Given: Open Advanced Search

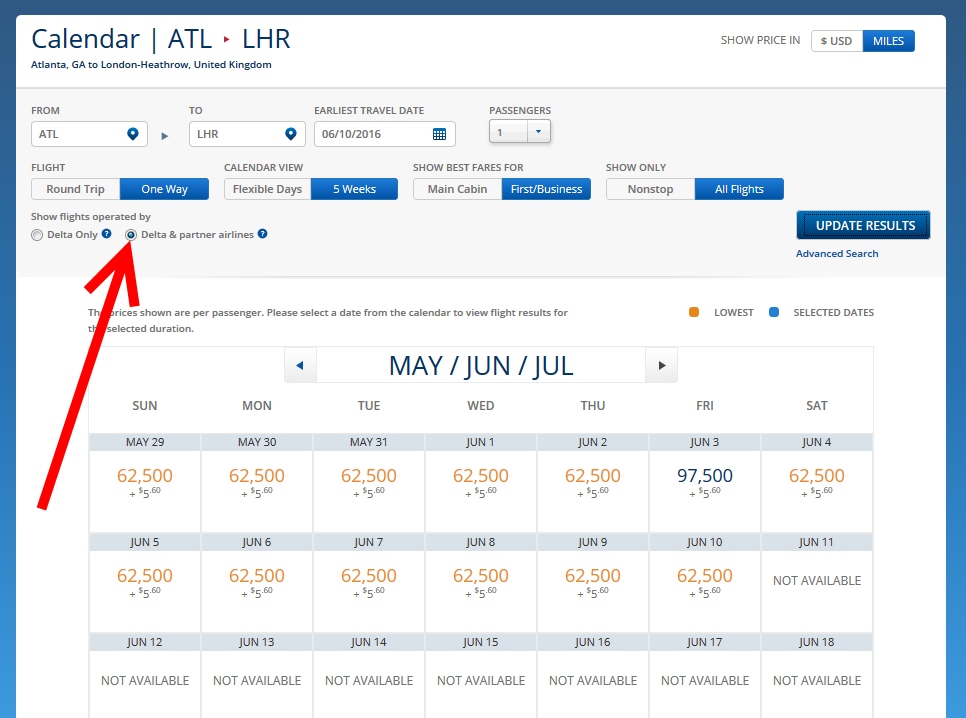Looking at the screenshot, I should point(837,253).
